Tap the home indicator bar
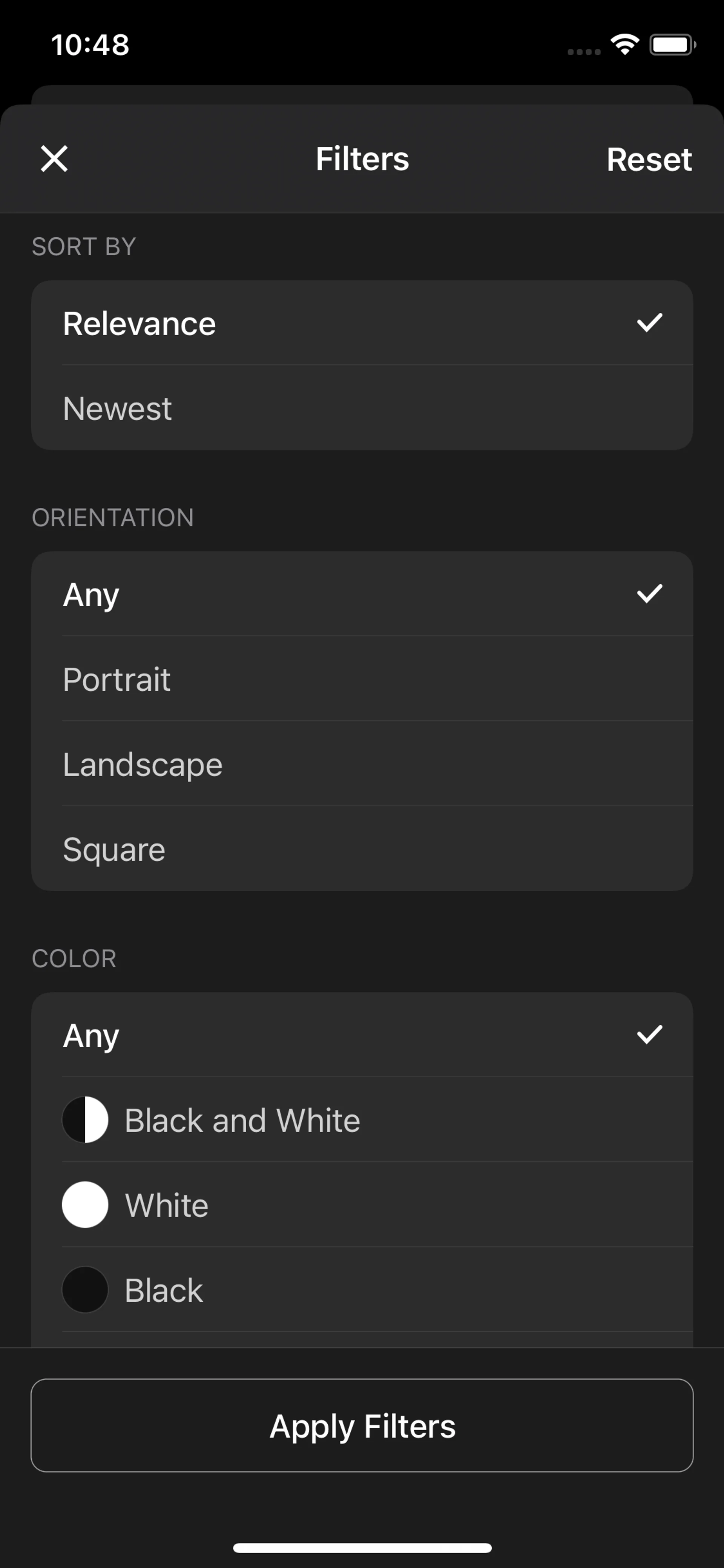 362,1548
